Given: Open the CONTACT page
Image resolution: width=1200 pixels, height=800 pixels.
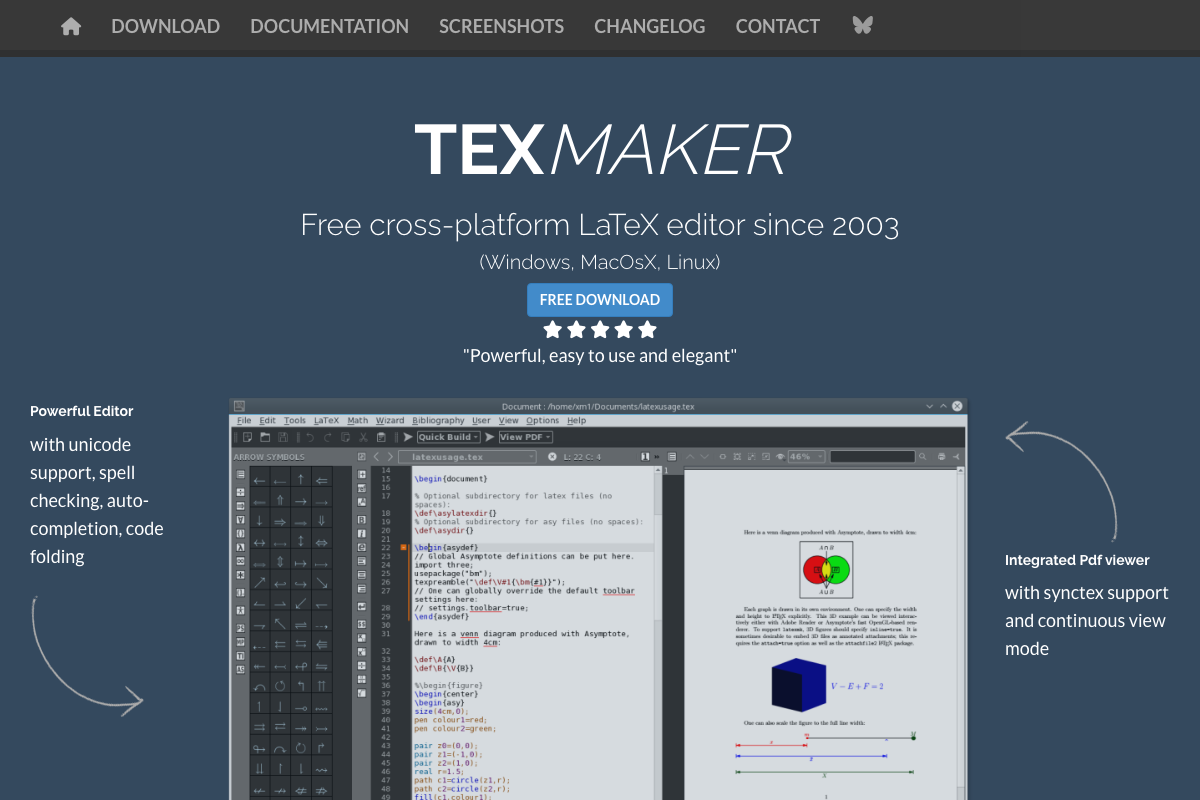Looking at the screenshot, I should 778,27.
